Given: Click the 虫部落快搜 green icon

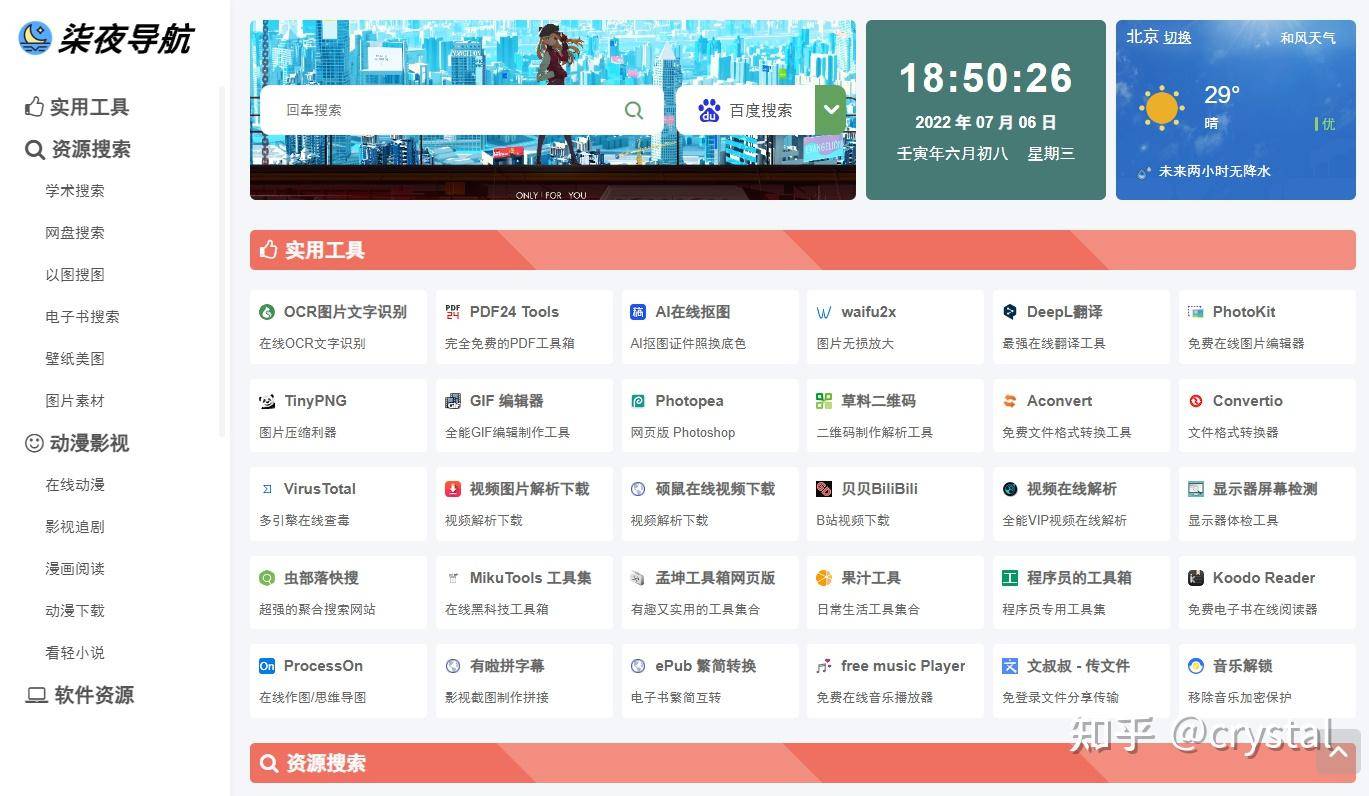Looking at the screenshot, I should click(x=267, y=578).
